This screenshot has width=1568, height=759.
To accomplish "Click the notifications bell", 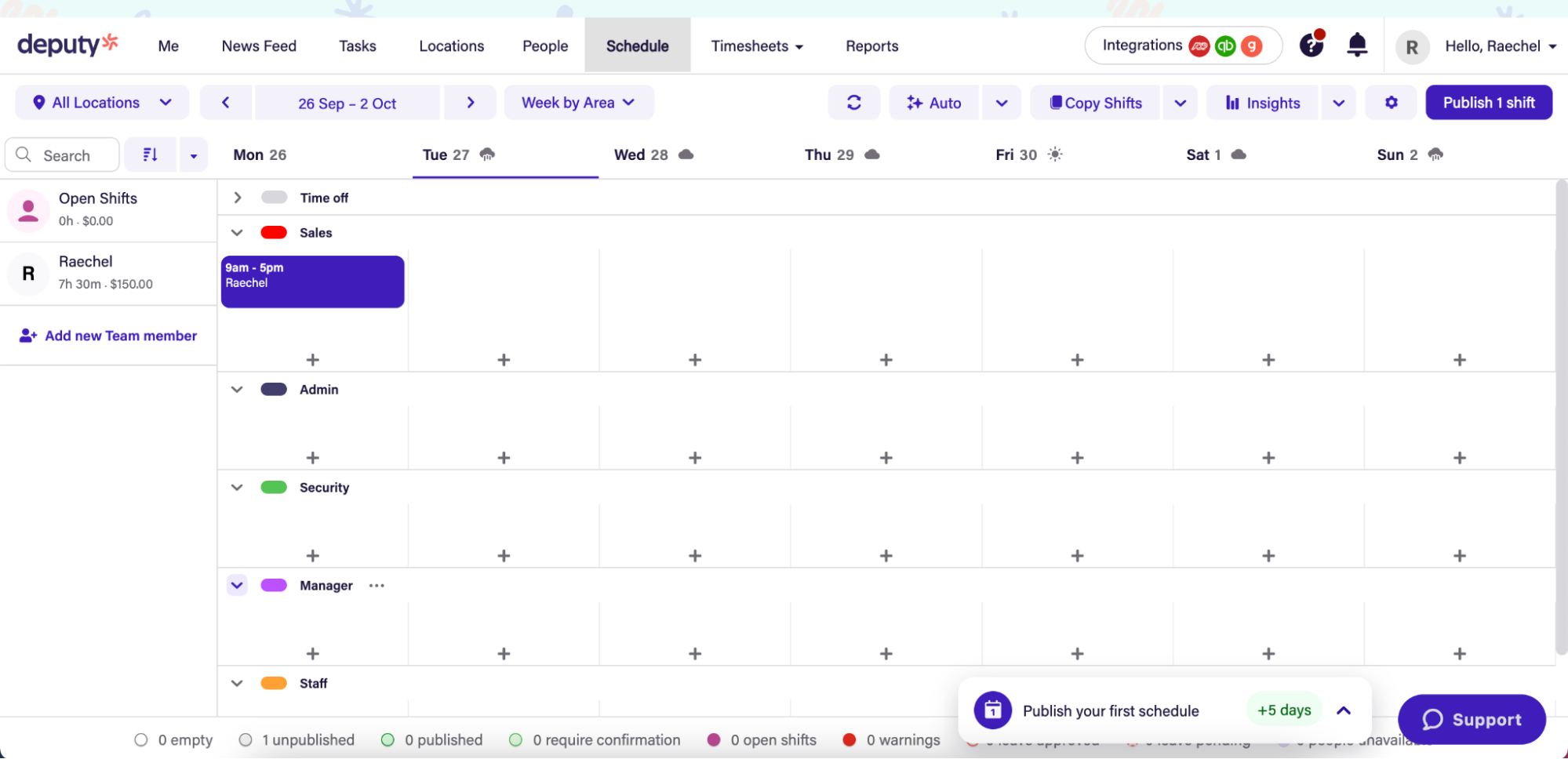I will [x=1356, y=45].
